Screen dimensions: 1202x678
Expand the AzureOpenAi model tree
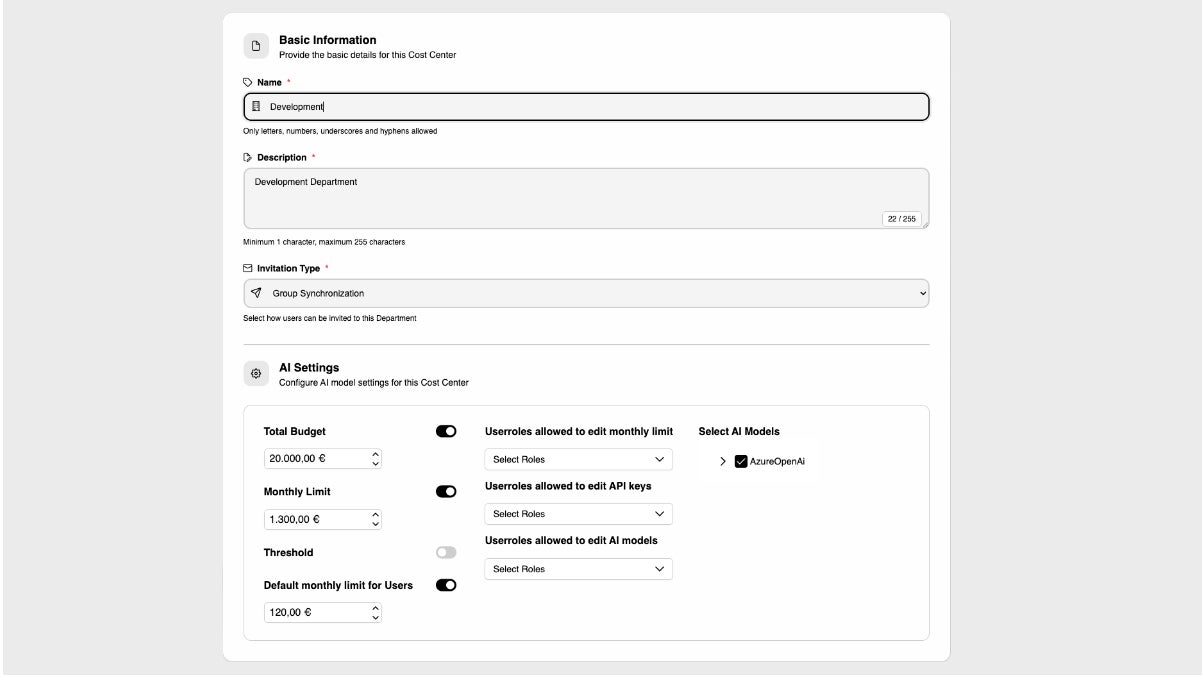(x=723, y=461)
